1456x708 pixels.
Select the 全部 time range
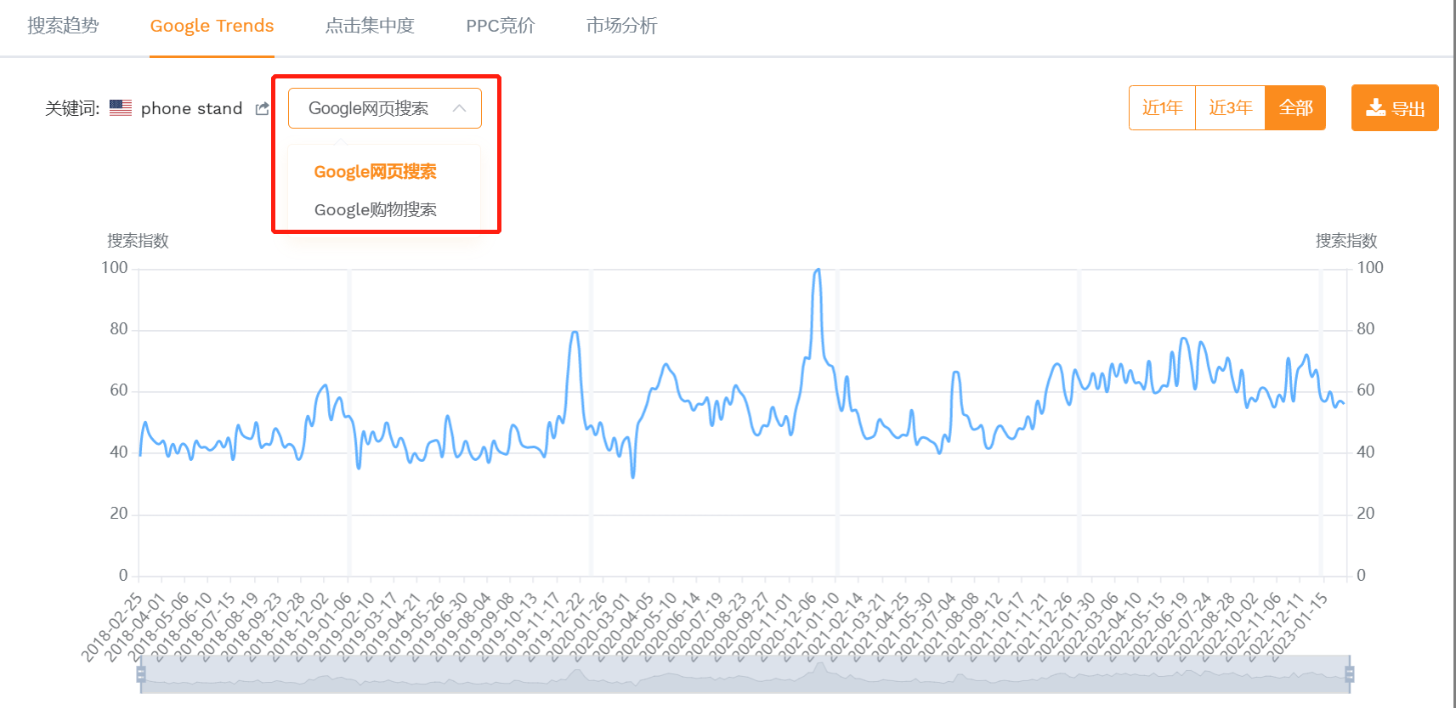pyautogui.click(x=1295, y=108)
